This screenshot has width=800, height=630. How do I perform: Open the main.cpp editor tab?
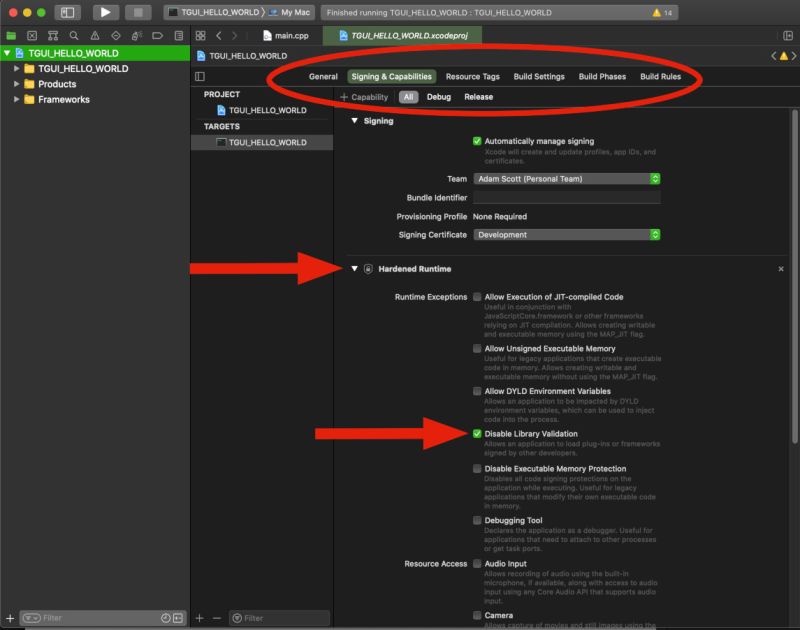(285, 35)
